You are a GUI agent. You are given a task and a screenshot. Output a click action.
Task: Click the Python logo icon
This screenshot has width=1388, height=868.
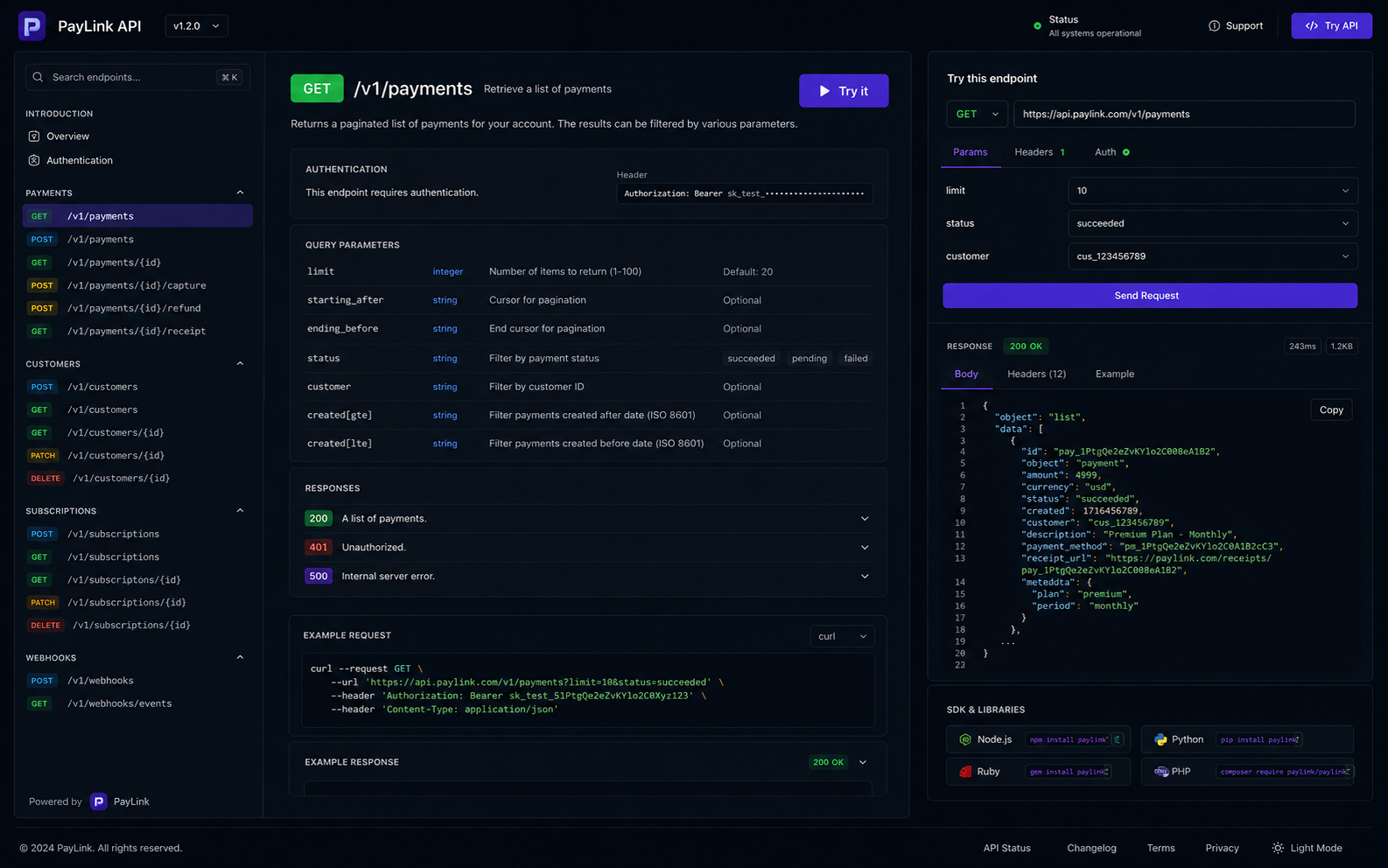coord(1160,739)
